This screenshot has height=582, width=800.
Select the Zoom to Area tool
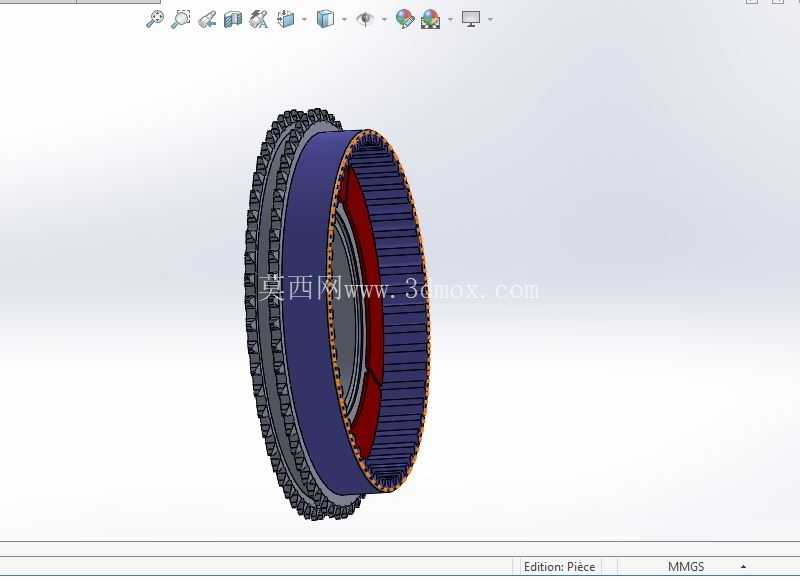tap(181, 19)
